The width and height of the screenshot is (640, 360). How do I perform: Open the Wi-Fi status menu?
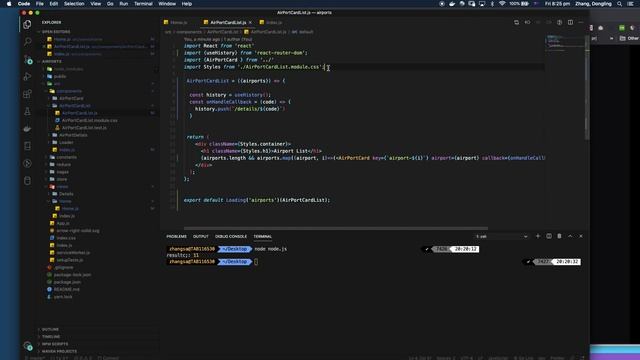click(x=502, y=4)
